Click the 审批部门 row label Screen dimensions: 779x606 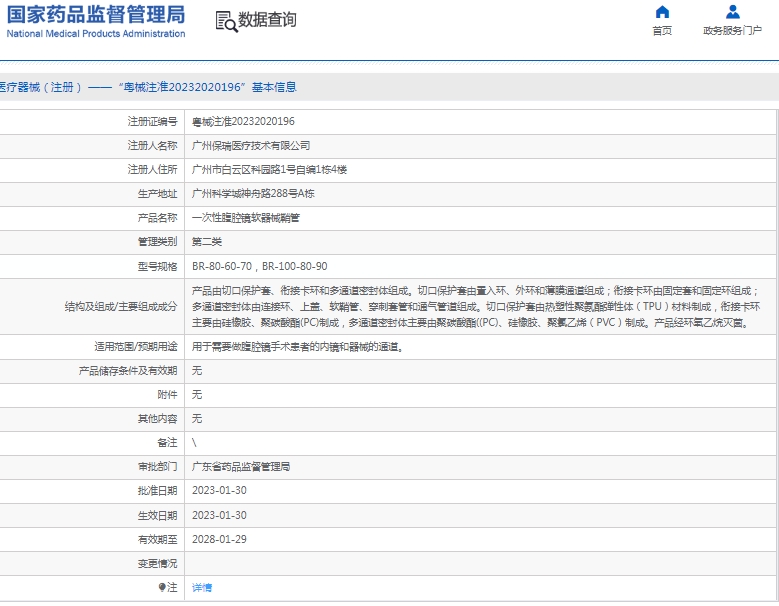tap(157, 466)
